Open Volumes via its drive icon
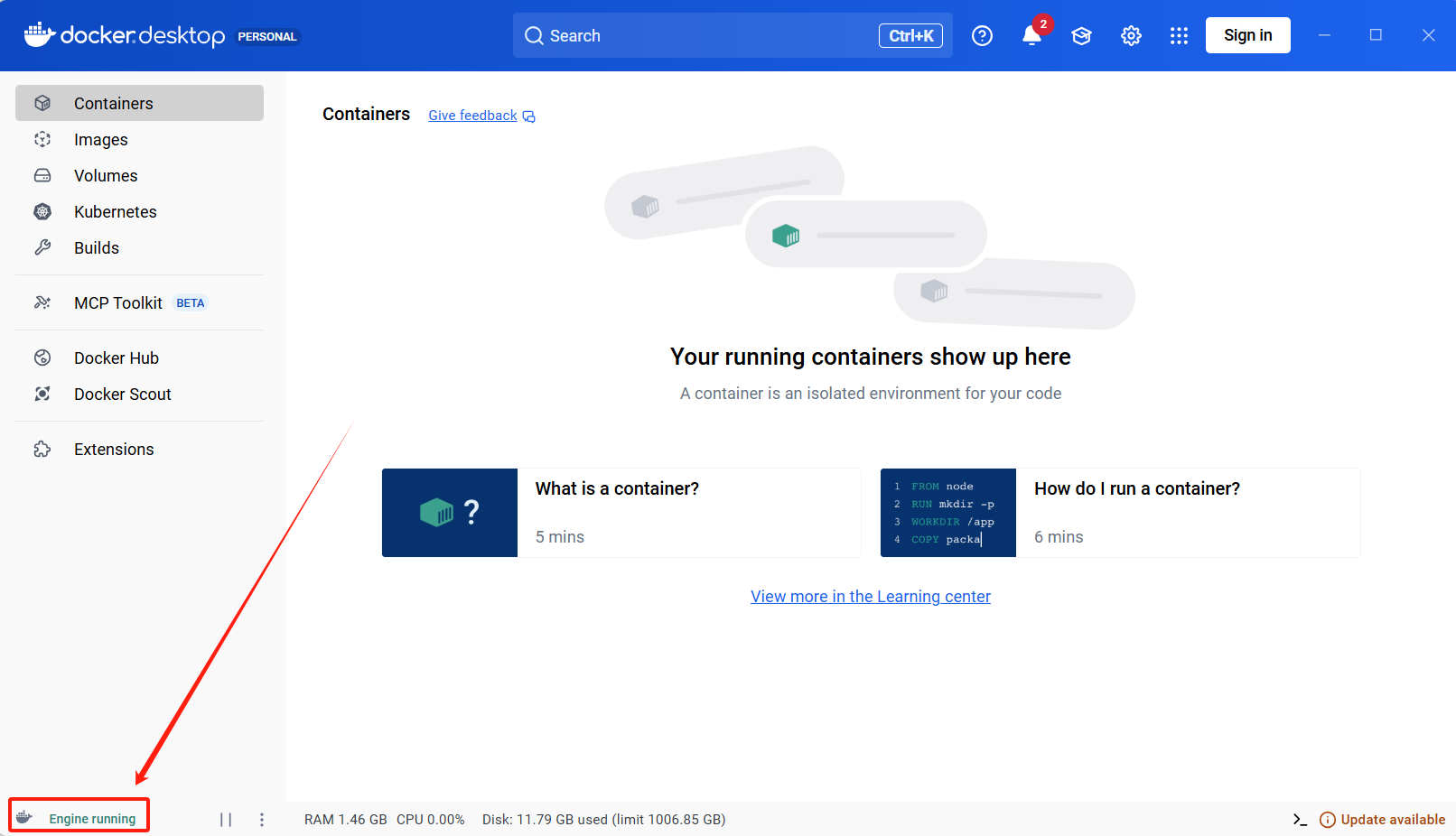 click(x=42, y=175)
